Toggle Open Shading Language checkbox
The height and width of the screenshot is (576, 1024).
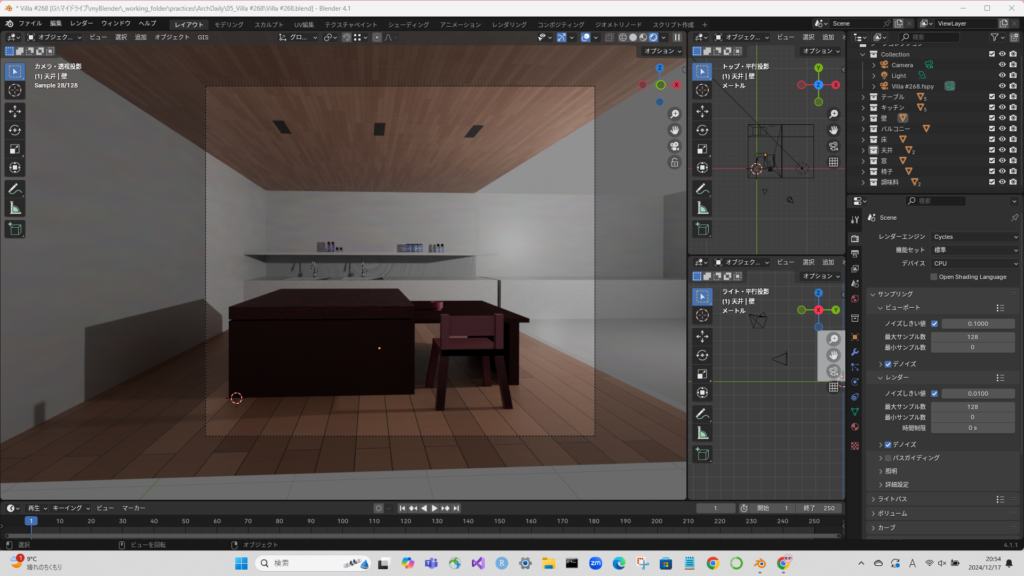point(934,277)
